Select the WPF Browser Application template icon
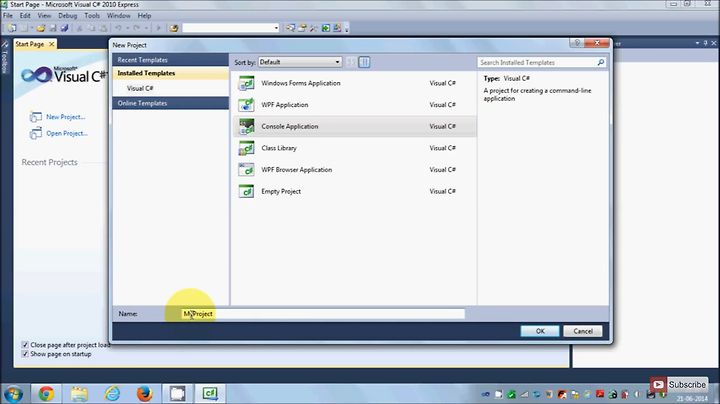This screenshot has height=404, width=720. click(x=247, y=169)
